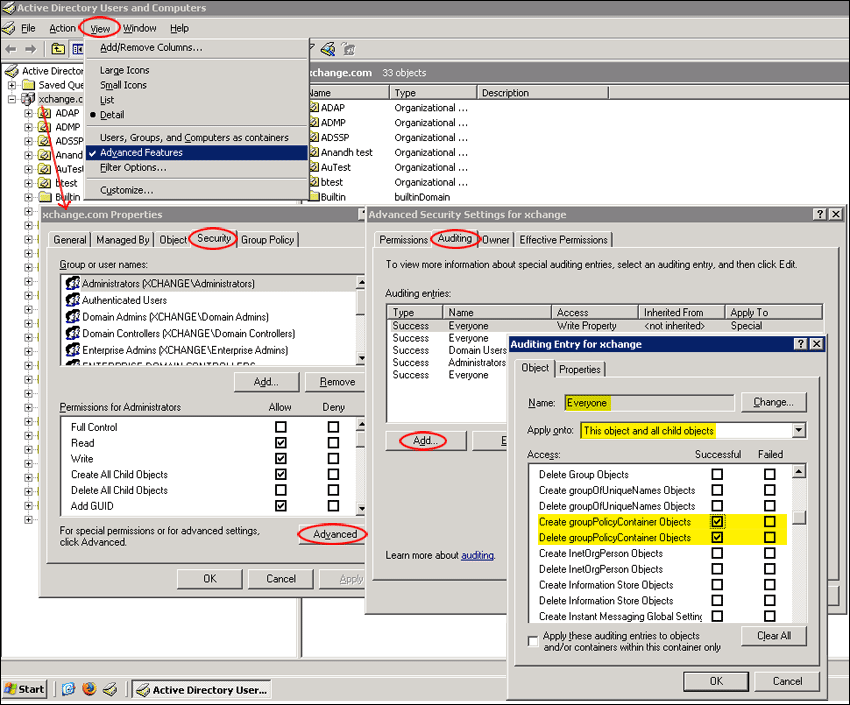Click the Up One Level folder icon
The width and height of the screenshot is (850, 705).
click(58, 49)
